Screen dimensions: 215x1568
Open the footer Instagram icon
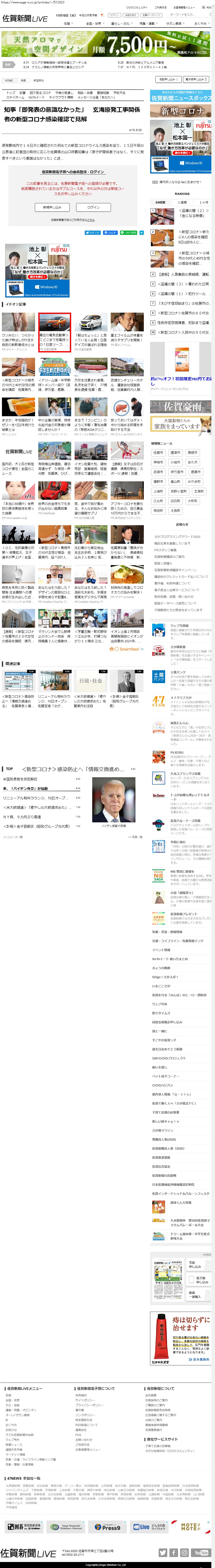point(184,1553)
